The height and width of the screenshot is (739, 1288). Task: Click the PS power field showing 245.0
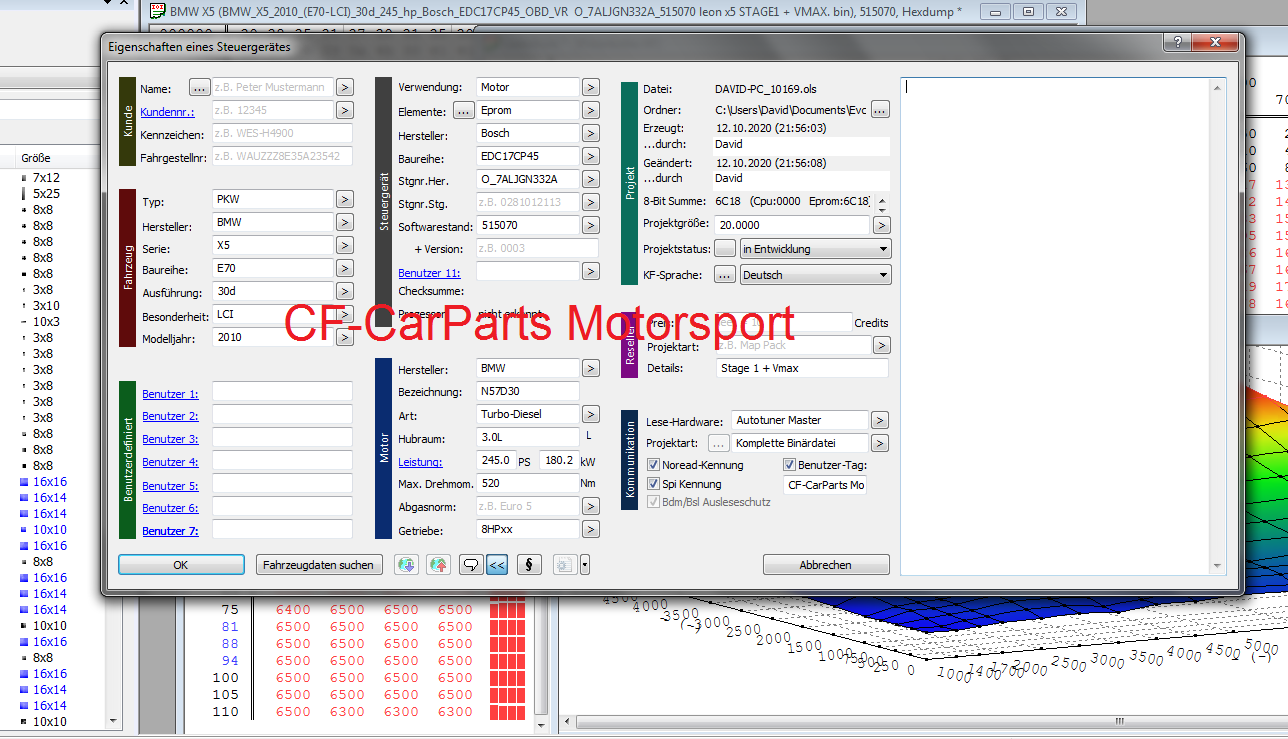click(x=496, y=461)
